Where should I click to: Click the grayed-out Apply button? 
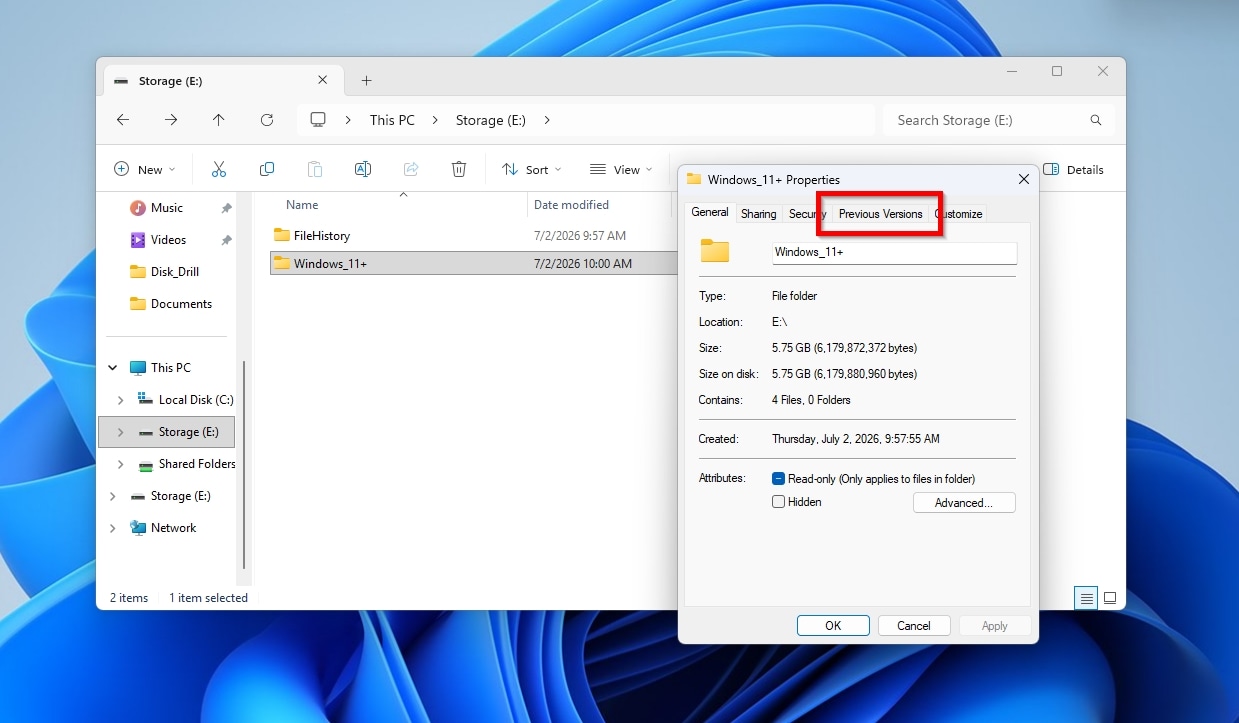point(995,626)
